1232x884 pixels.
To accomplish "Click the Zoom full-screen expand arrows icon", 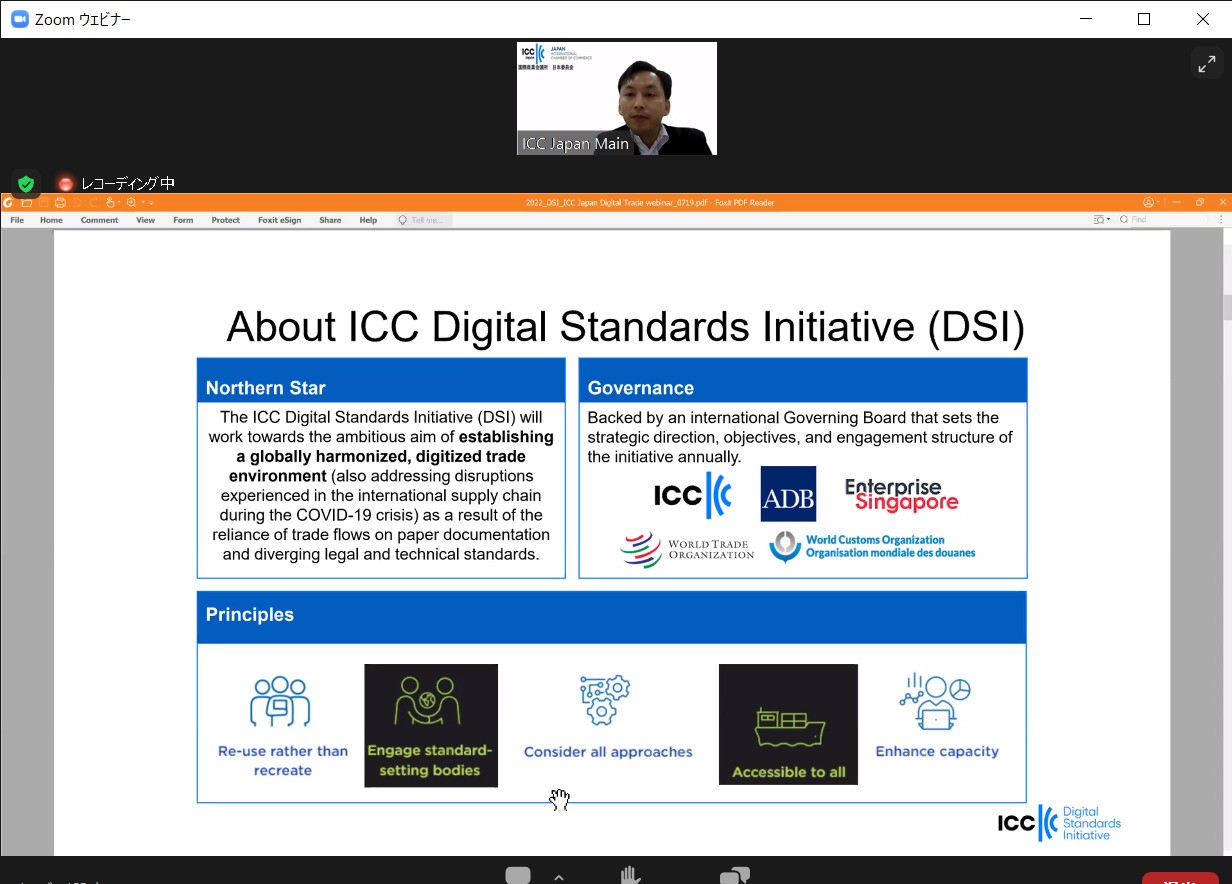I will coord(1206,65).
